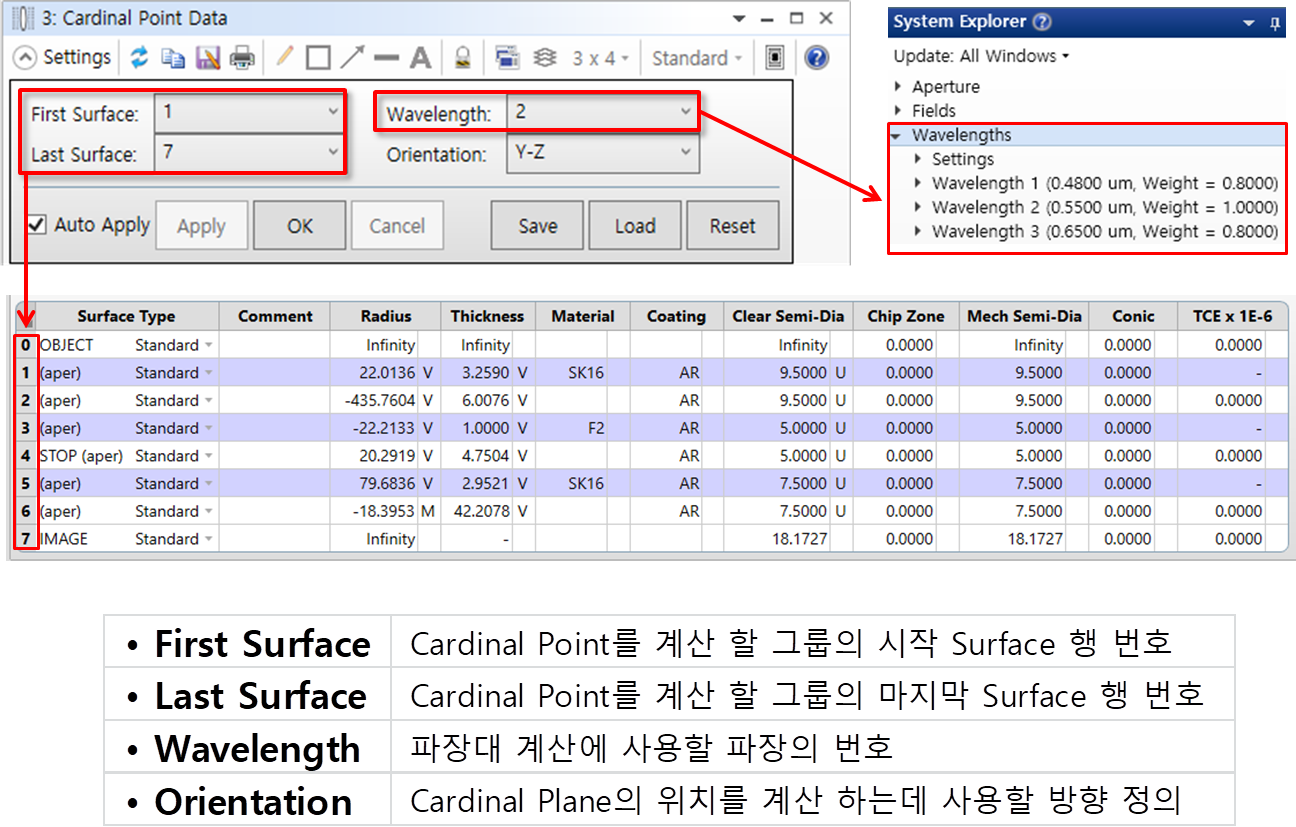Open the Cardinal Point Data window options arrow

[x=739, y=19]
